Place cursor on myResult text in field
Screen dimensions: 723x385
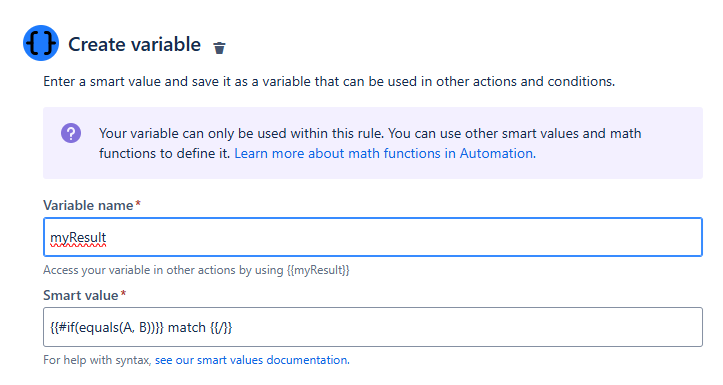point(78,237)
